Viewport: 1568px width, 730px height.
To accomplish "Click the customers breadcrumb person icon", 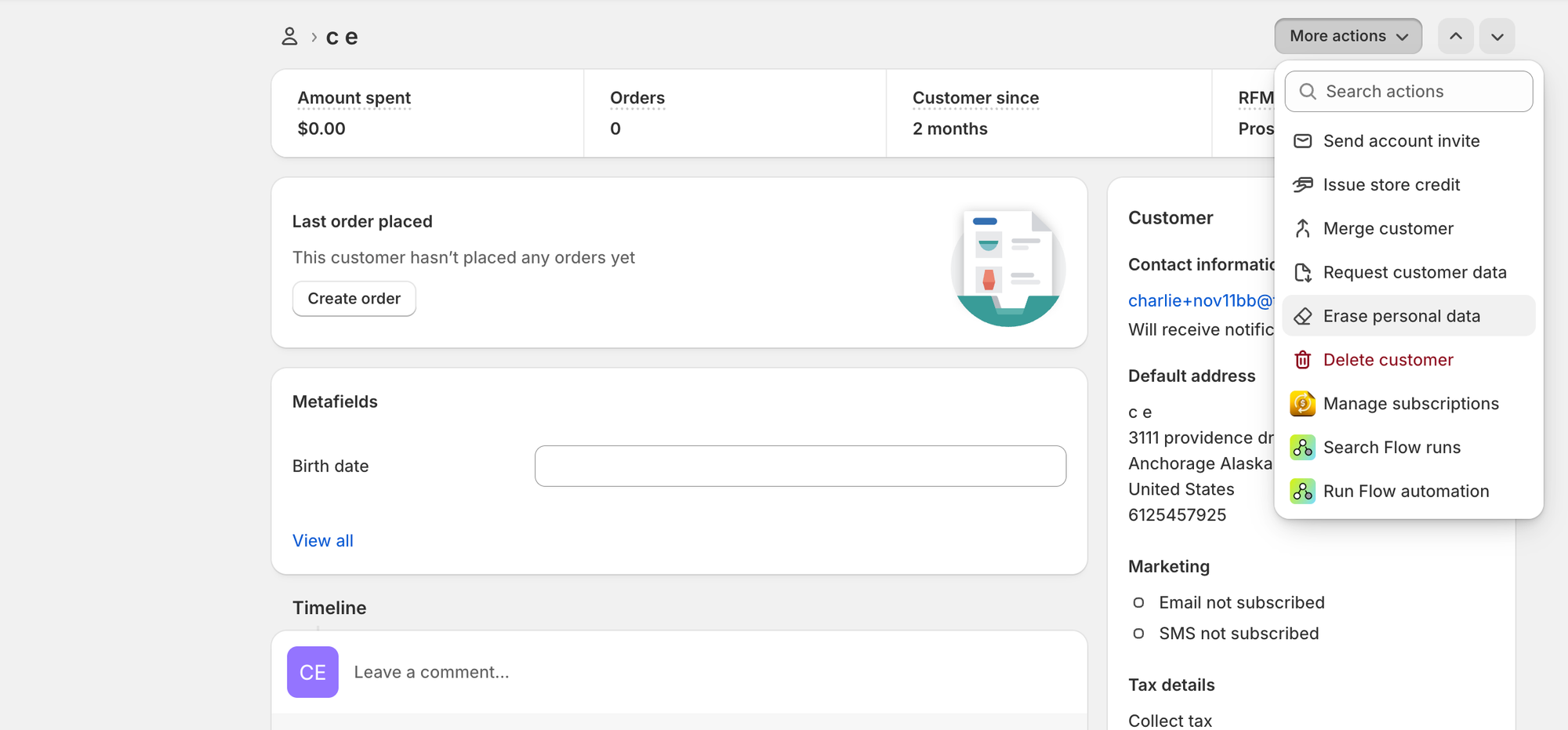I will click(289, 36).
